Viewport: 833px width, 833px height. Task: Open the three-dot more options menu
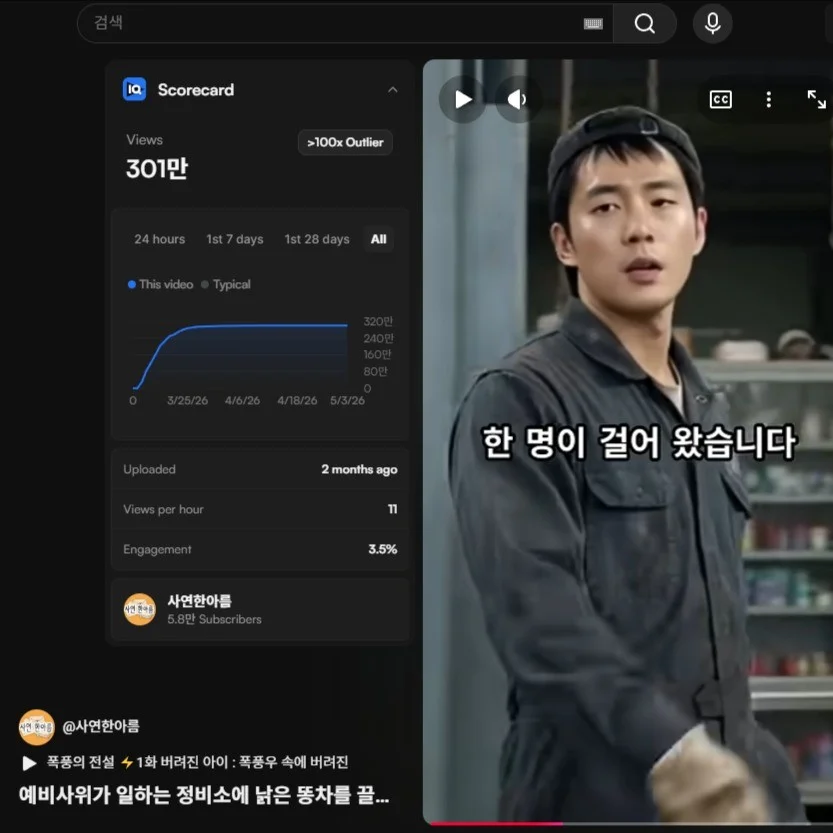pos(769,99)
